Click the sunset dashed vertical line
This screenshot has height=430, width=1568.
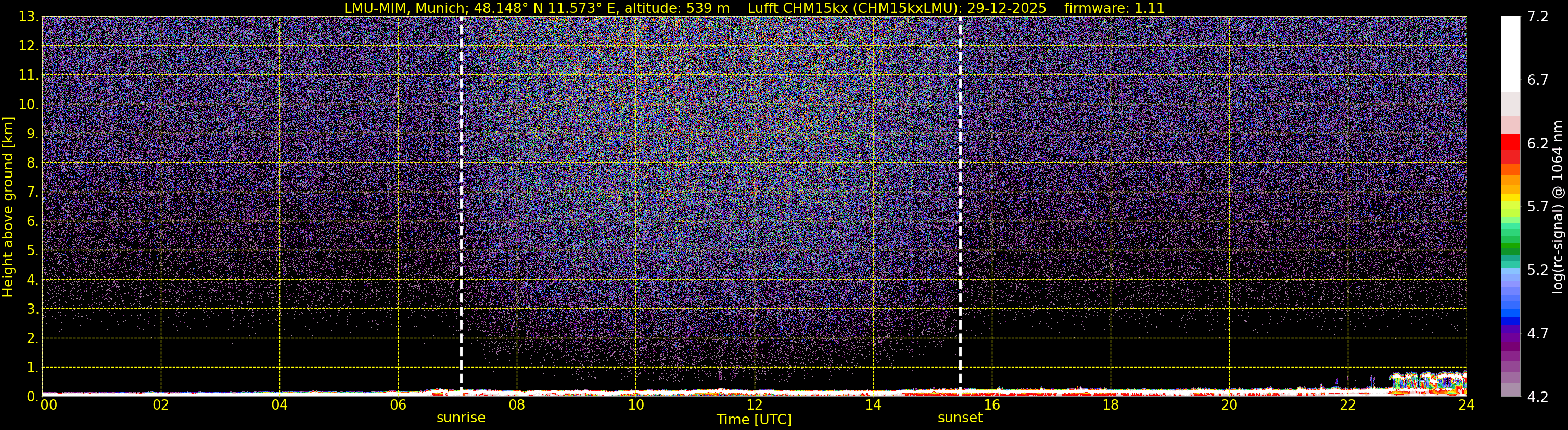point(960,206)
